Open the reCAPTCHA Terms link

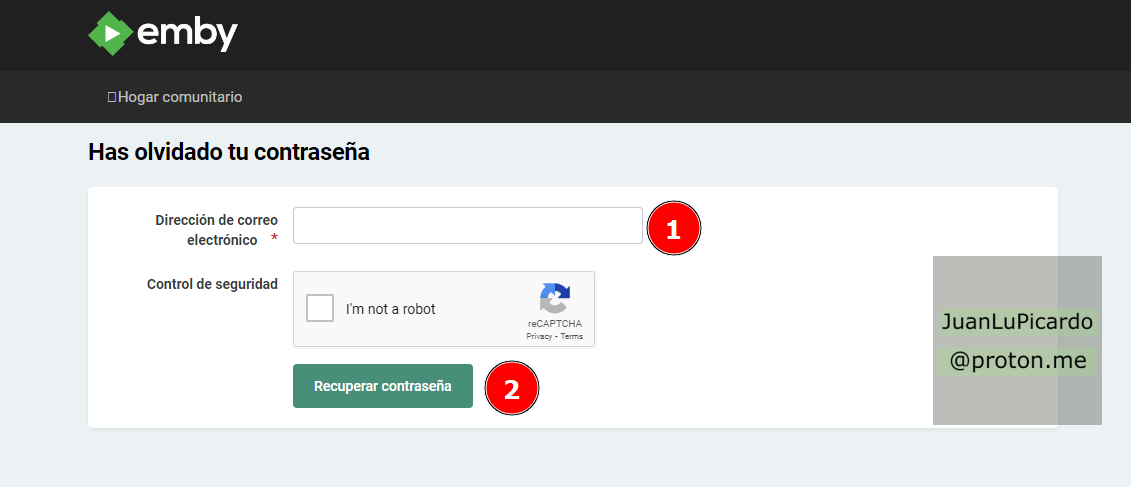571,337
